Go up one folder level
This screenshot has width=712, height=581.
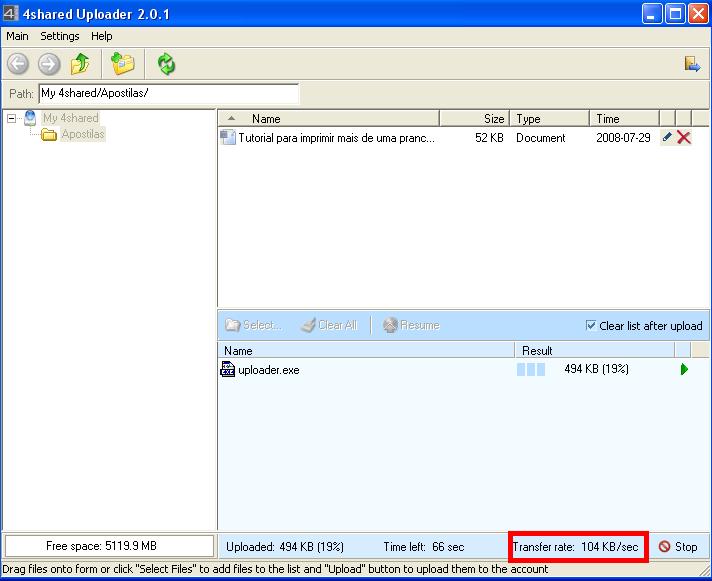point(80,64)
